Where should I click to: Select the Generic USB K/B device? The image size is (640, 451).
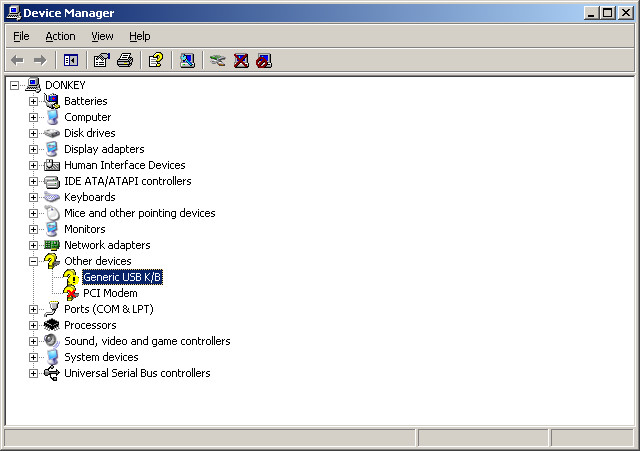point(122,277)
